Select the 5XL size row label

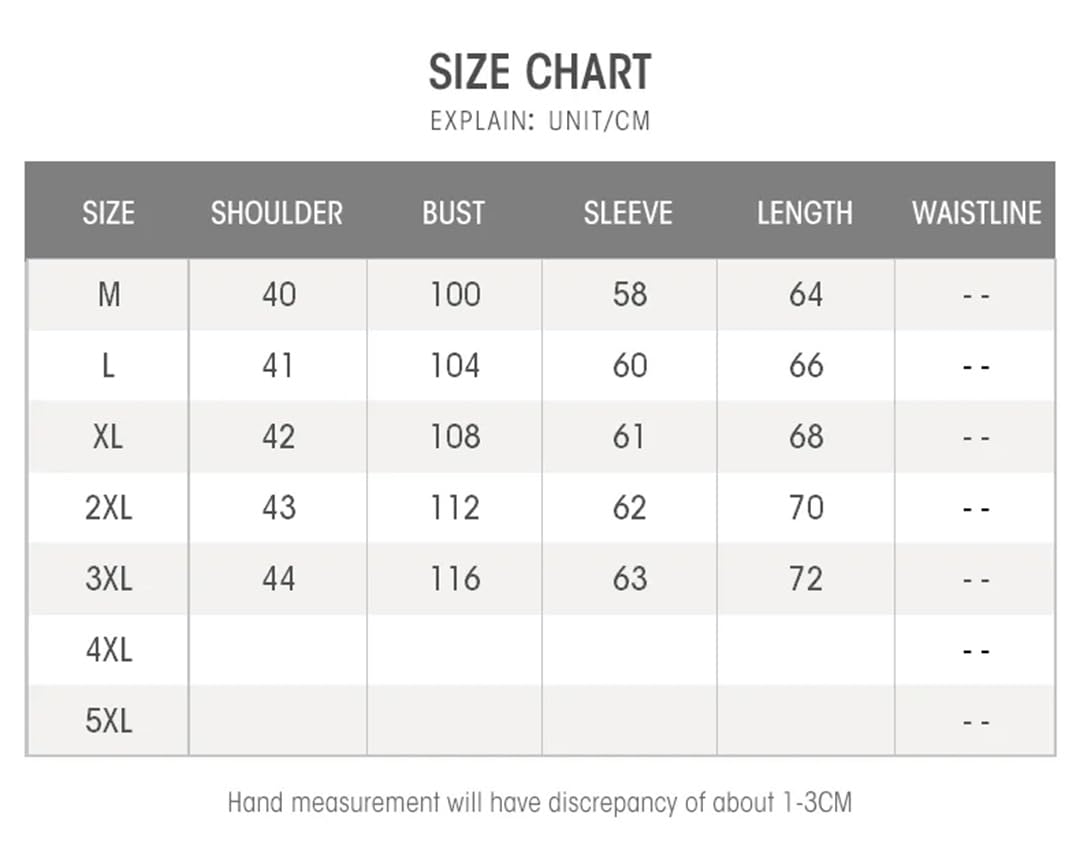click(x=109, y=721)
